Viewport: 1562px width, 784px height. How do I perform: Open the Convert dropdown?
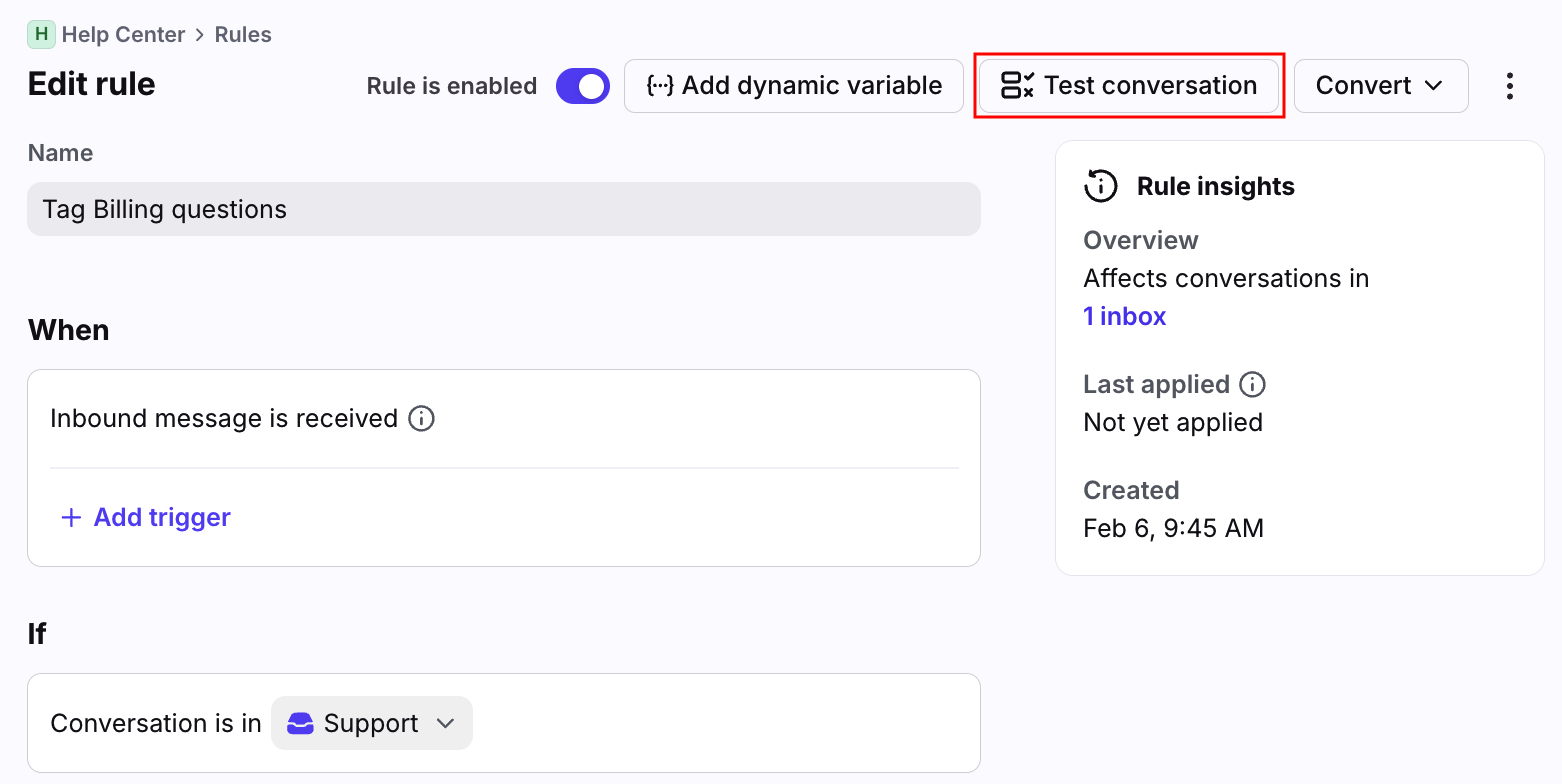click(1380, 86)
